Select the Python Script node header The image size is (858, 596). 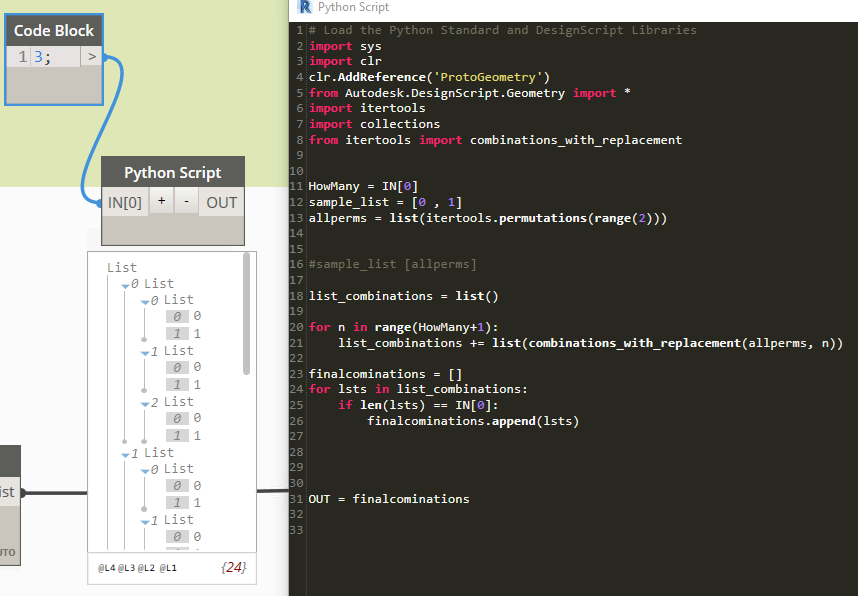click(173, 172)
